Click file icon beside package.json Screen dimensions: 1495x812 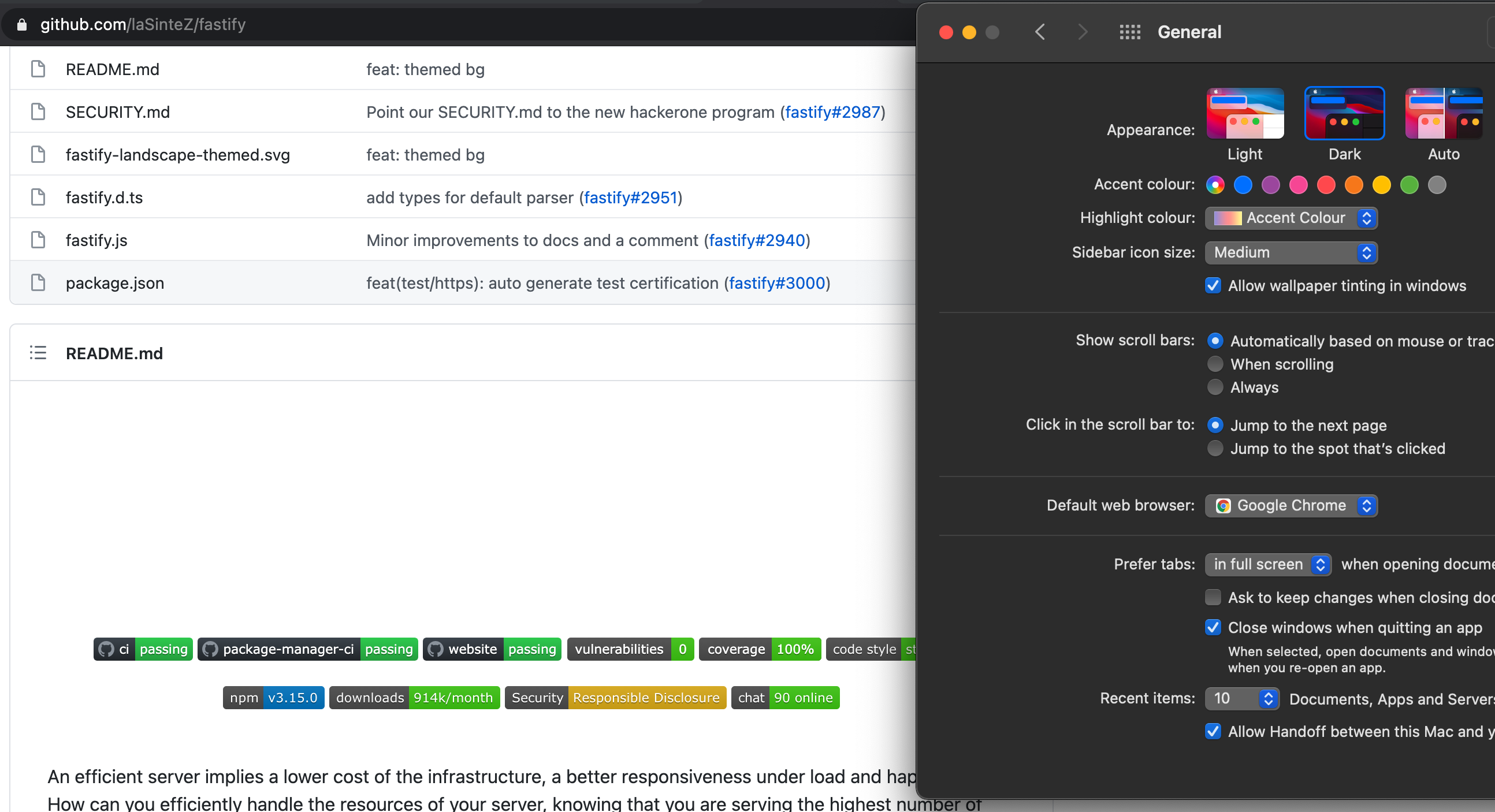(38, 282)
